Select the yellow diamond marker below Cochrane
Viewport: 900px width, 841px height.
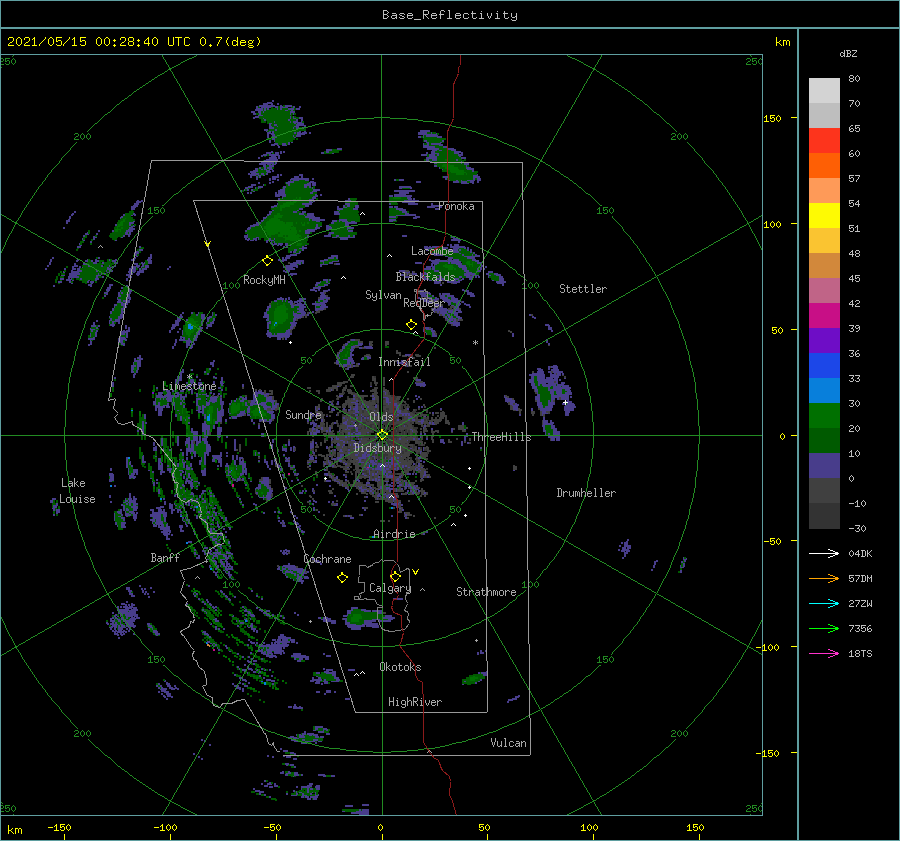tap(342, 578)
